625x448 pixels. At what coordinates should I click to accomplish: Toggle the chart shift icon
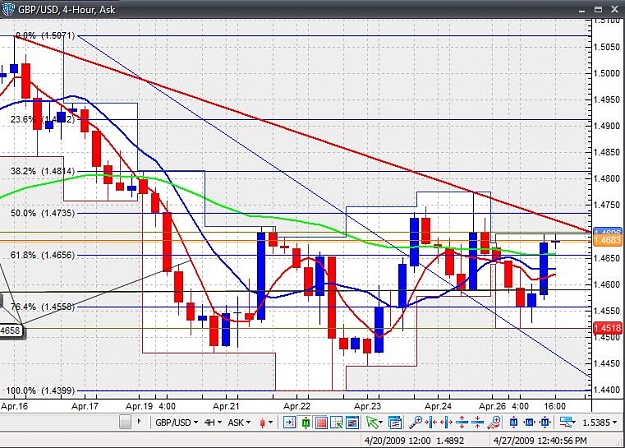(289, 422)
